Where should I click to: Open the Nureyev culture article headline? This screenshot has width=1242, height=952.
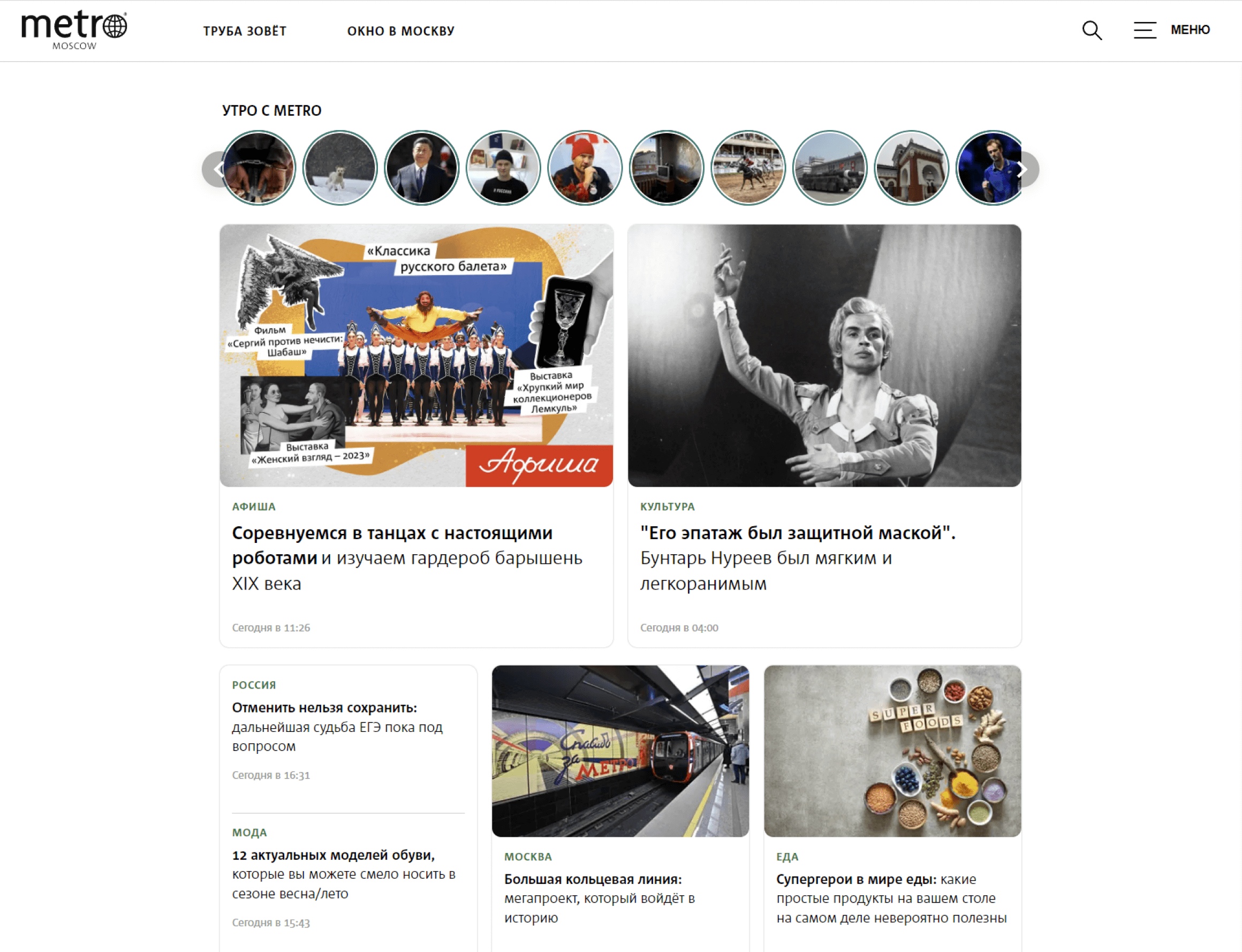(x=797, y=557)
